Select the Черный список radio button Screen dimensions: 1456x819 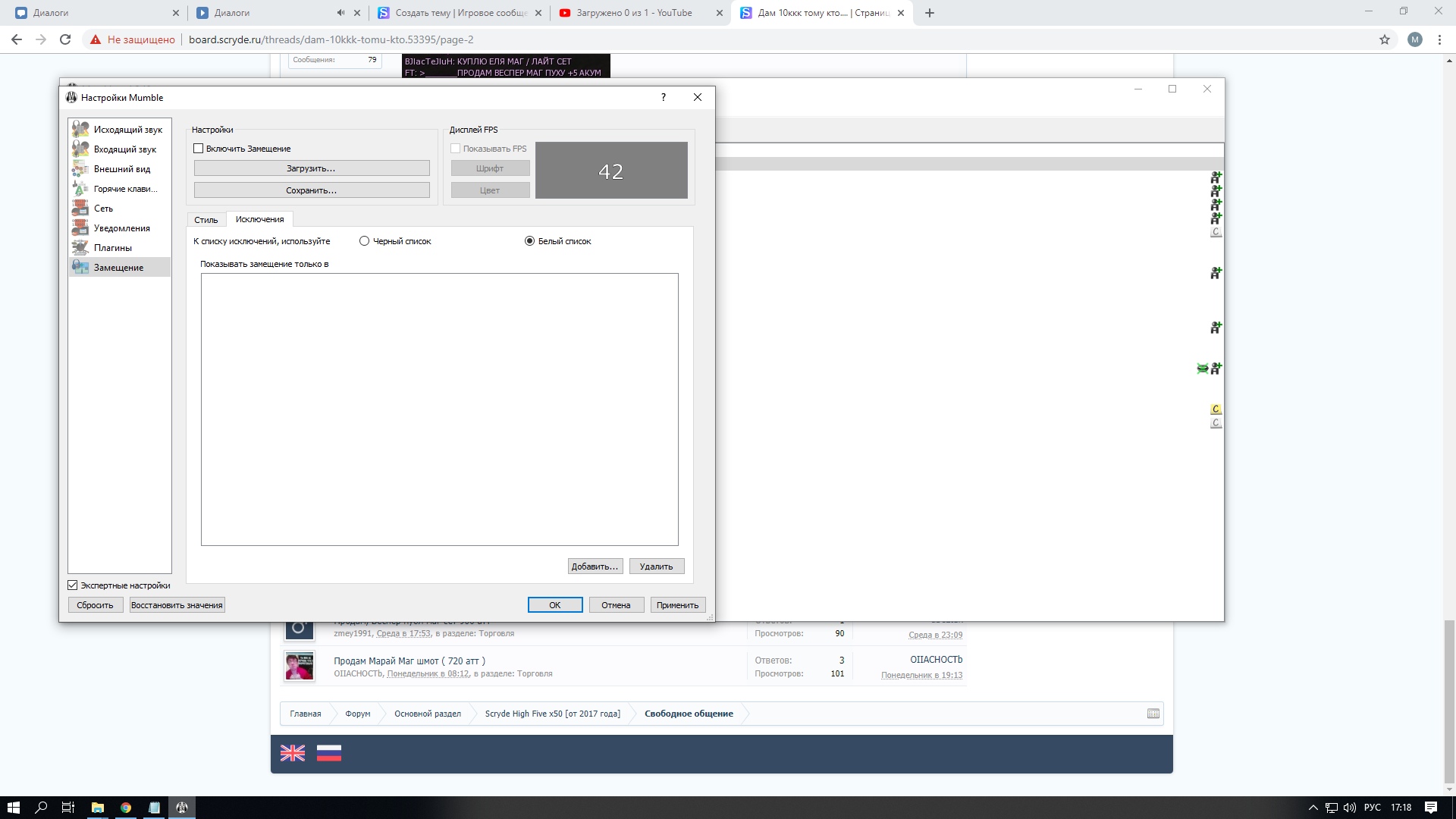click(365, 241)
